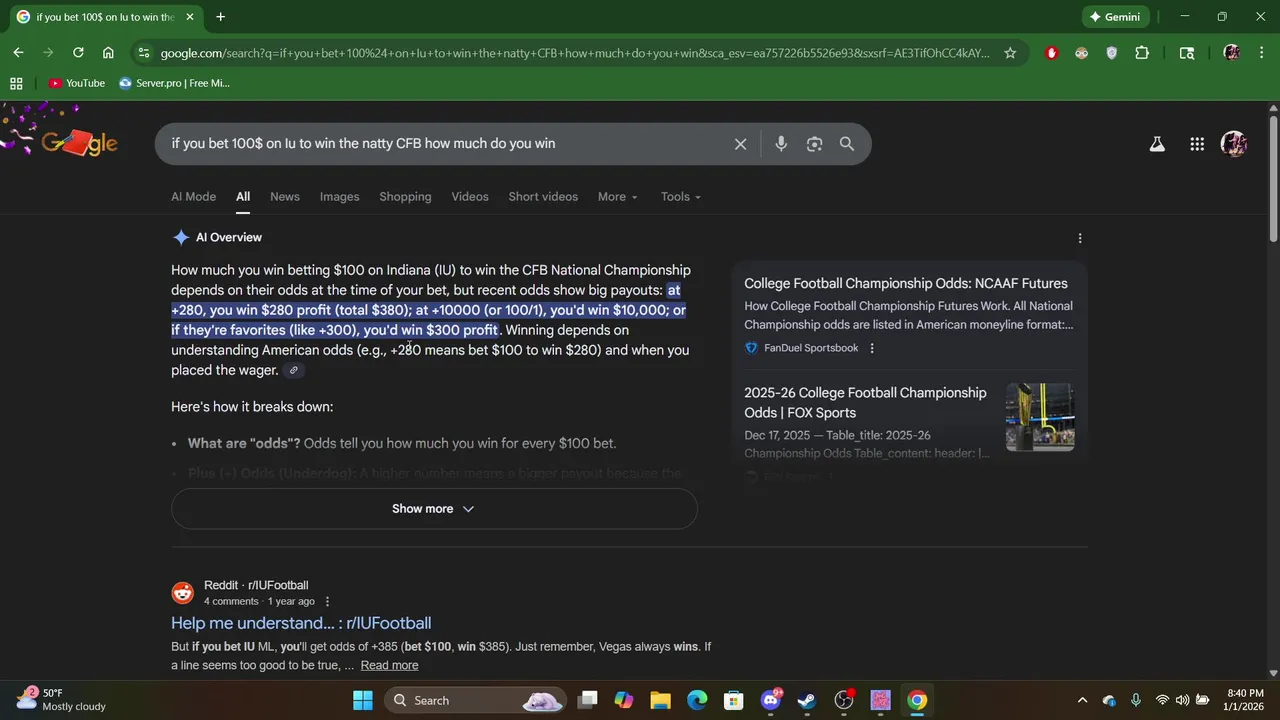Open Discord on the taskbar

(x=771, y=700)
